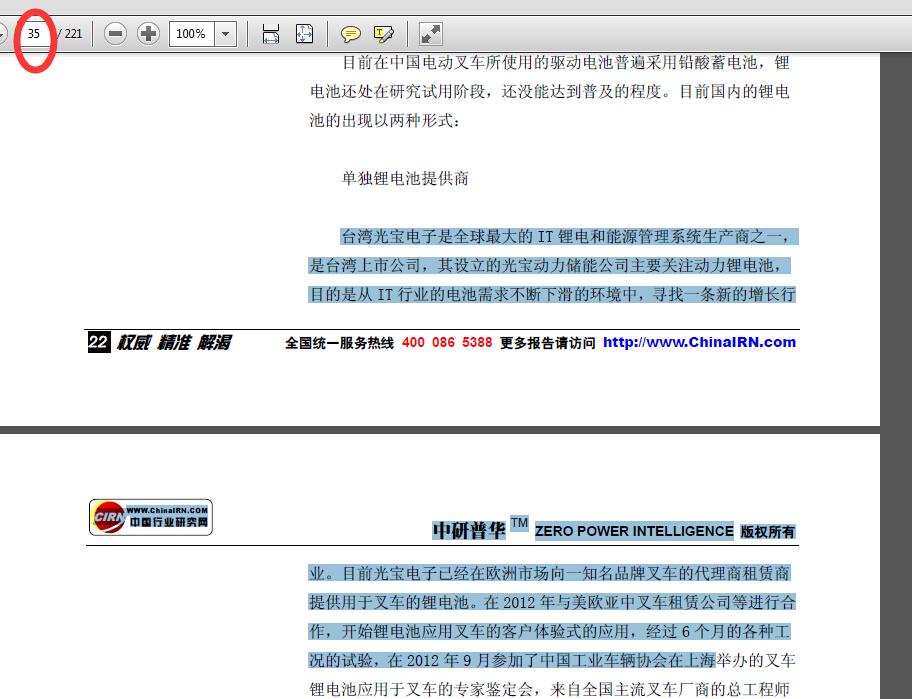Select the total page count 221 label
Screen dimensions: 912x699
[x=73, y=33]
